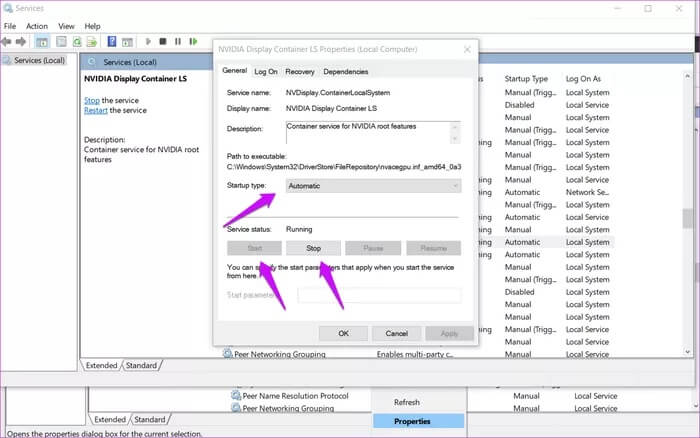Switch to the General tab
The width and height of the screenshot is (700, 438).
click(235, 70)
